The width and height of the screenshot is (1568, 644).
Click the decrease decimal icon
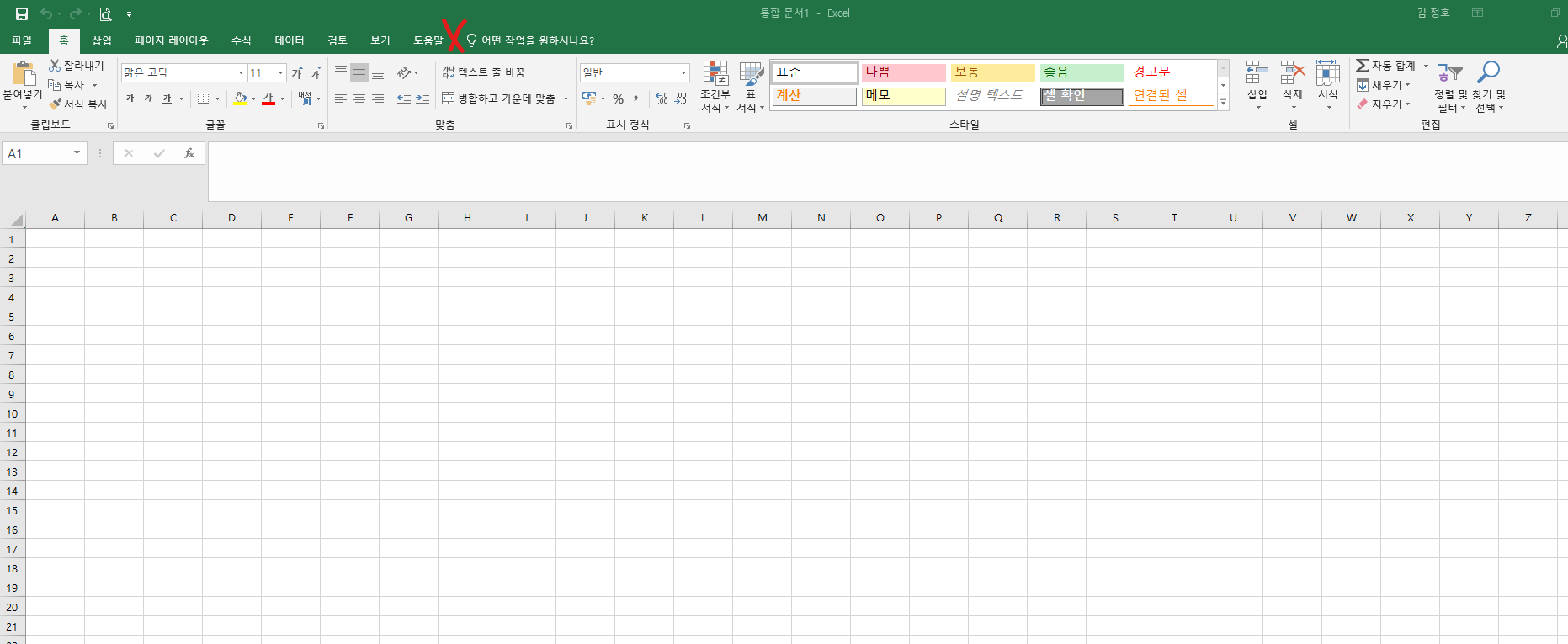681,98
